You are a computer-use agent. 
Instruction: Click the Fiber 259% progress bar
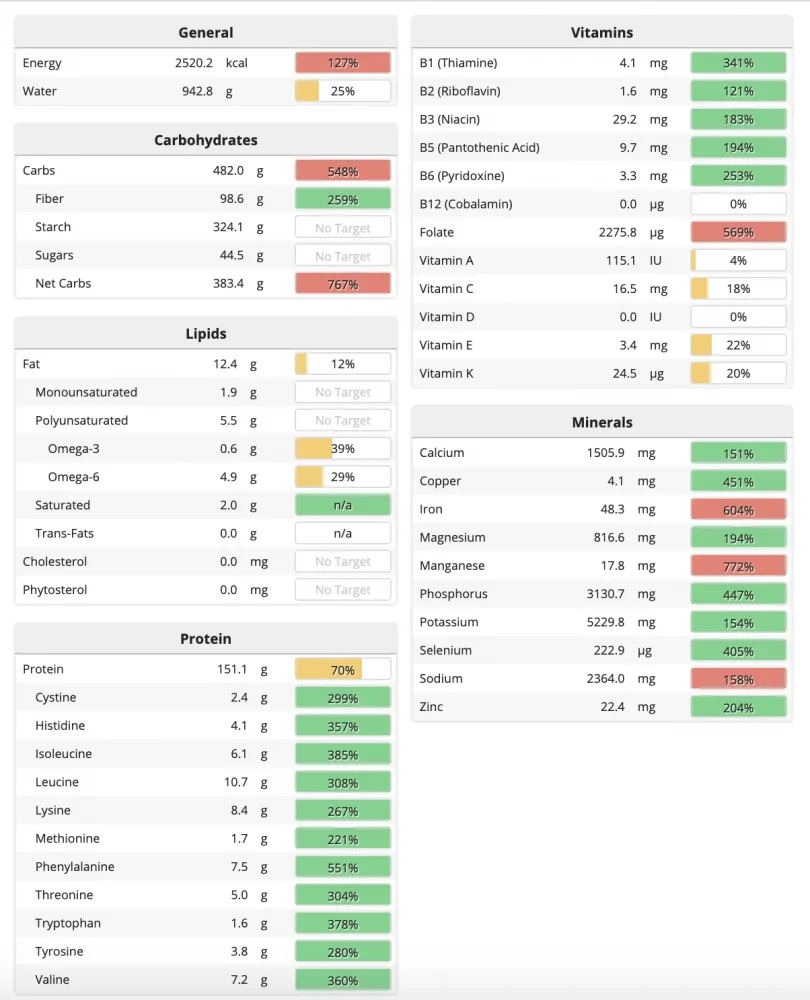(342, 199)
